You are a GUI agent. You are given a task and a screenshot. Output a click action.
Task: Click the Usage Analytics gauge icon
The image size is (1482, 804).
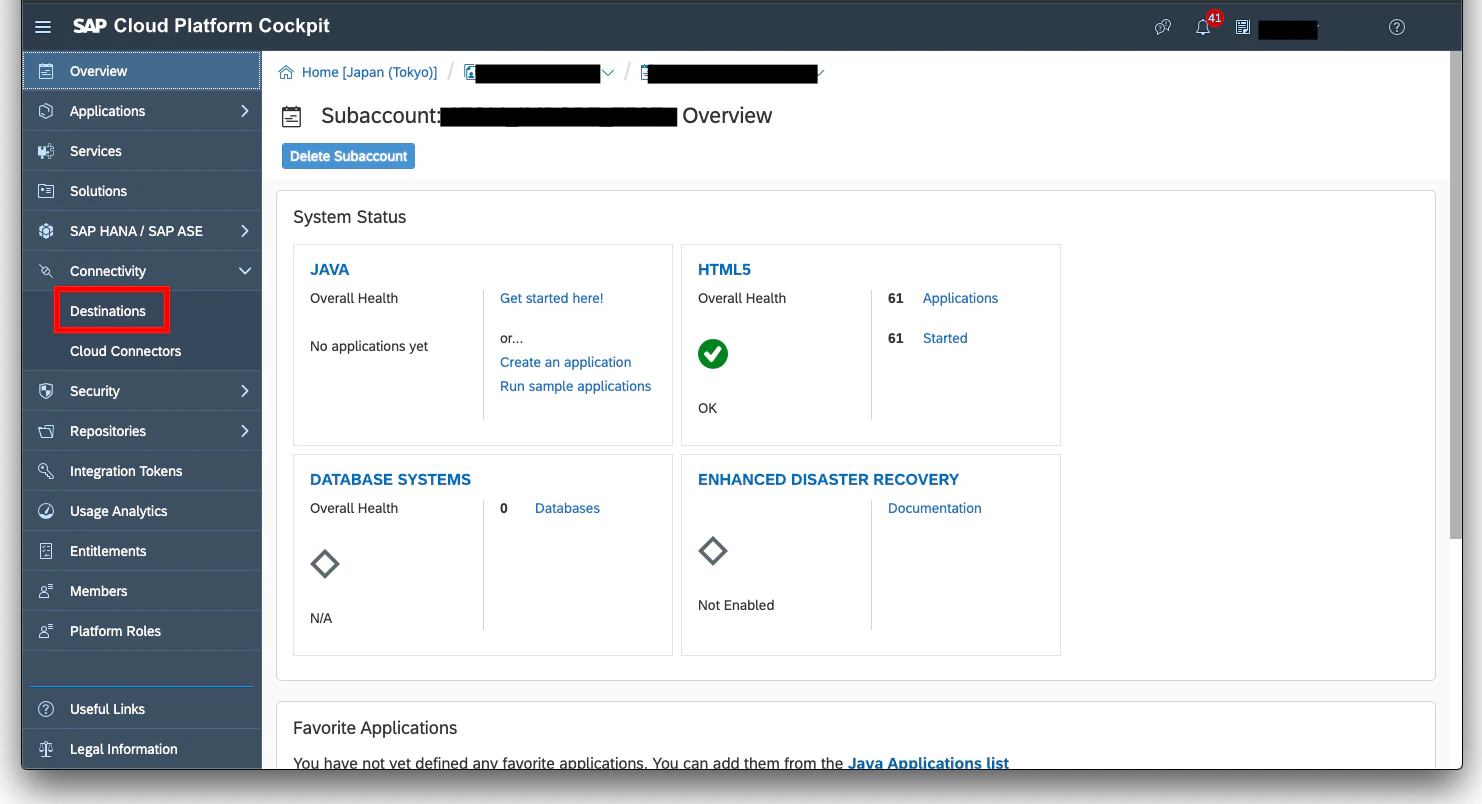tap(46, 511)
